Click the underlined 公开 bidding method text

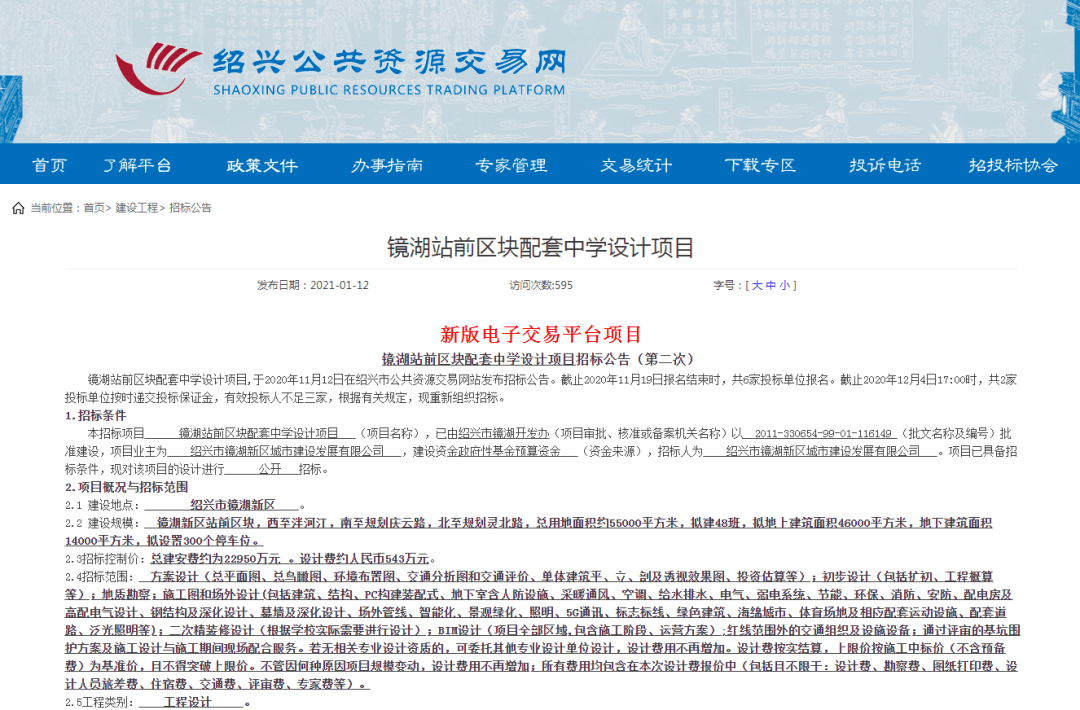270,469
